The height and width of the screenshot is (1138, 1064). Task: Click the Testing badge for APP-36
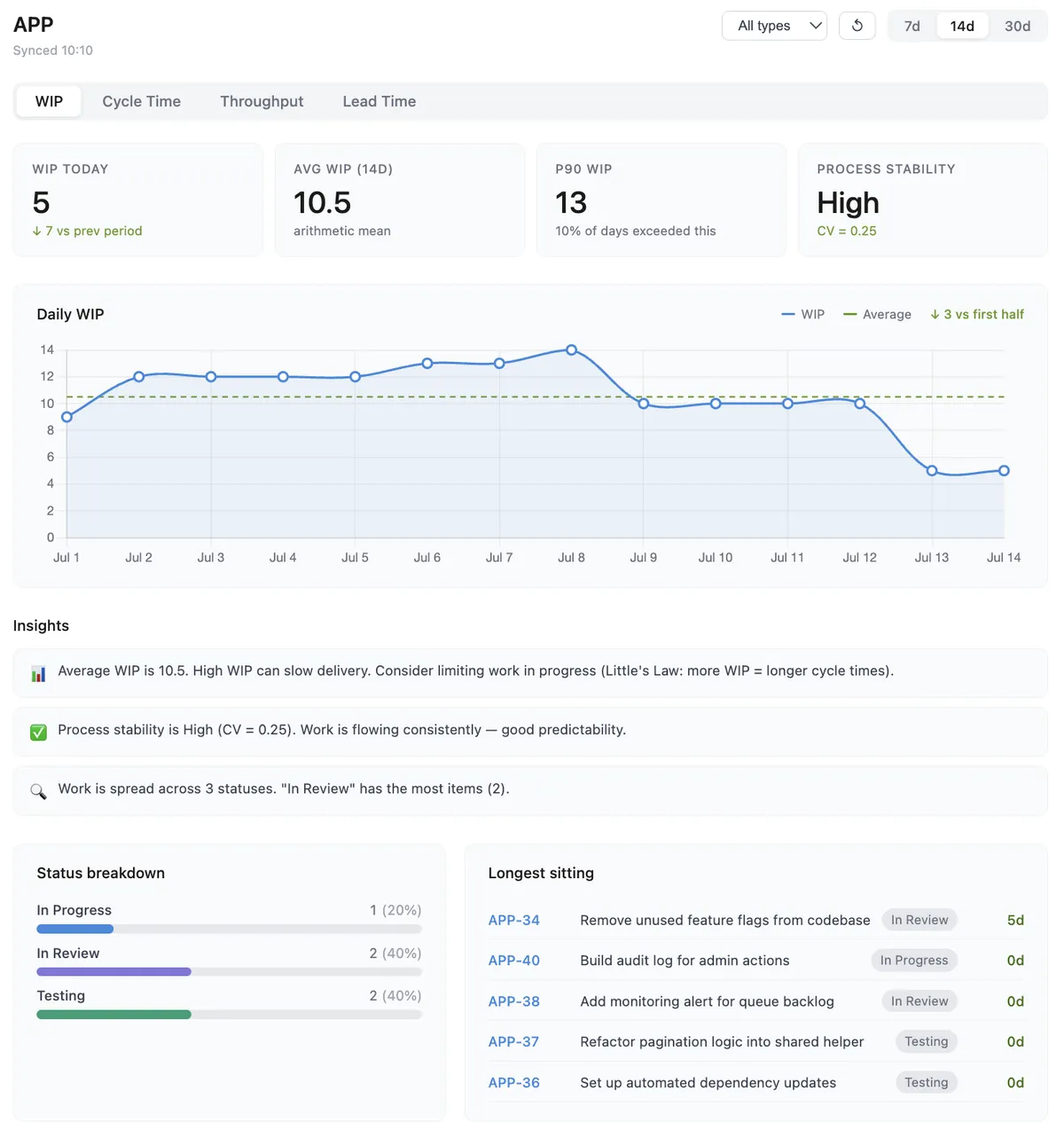926,1082
